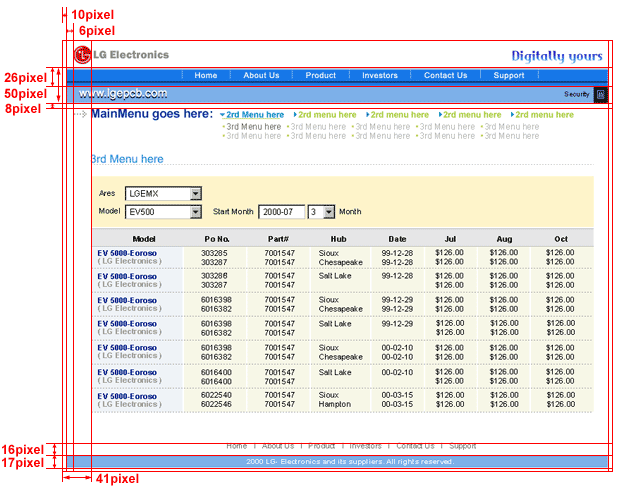The height and width of the screenshot is (491, 627).
Task: Click PO number 303285
Action: click(x=214, y=253)
